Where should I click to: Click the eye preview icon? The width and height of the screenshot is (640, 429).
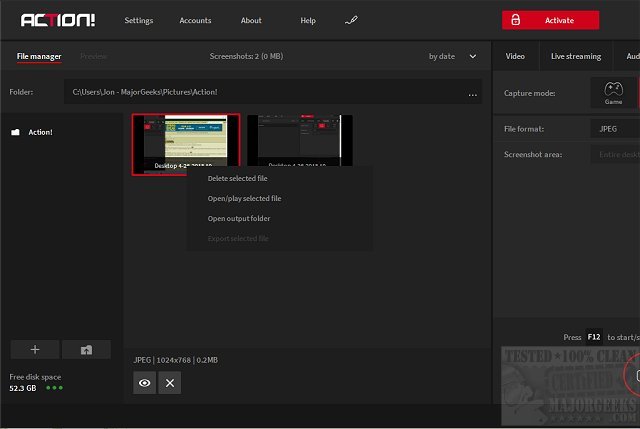click(x=145, y=382)
